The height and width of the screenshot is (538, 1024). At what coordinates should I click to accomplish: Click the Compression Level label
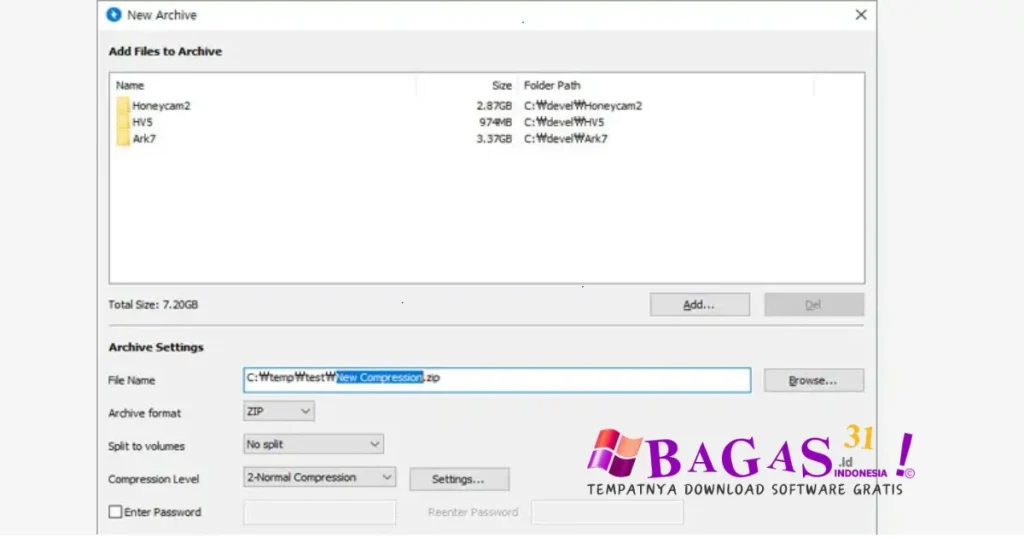tap(153, 479)
